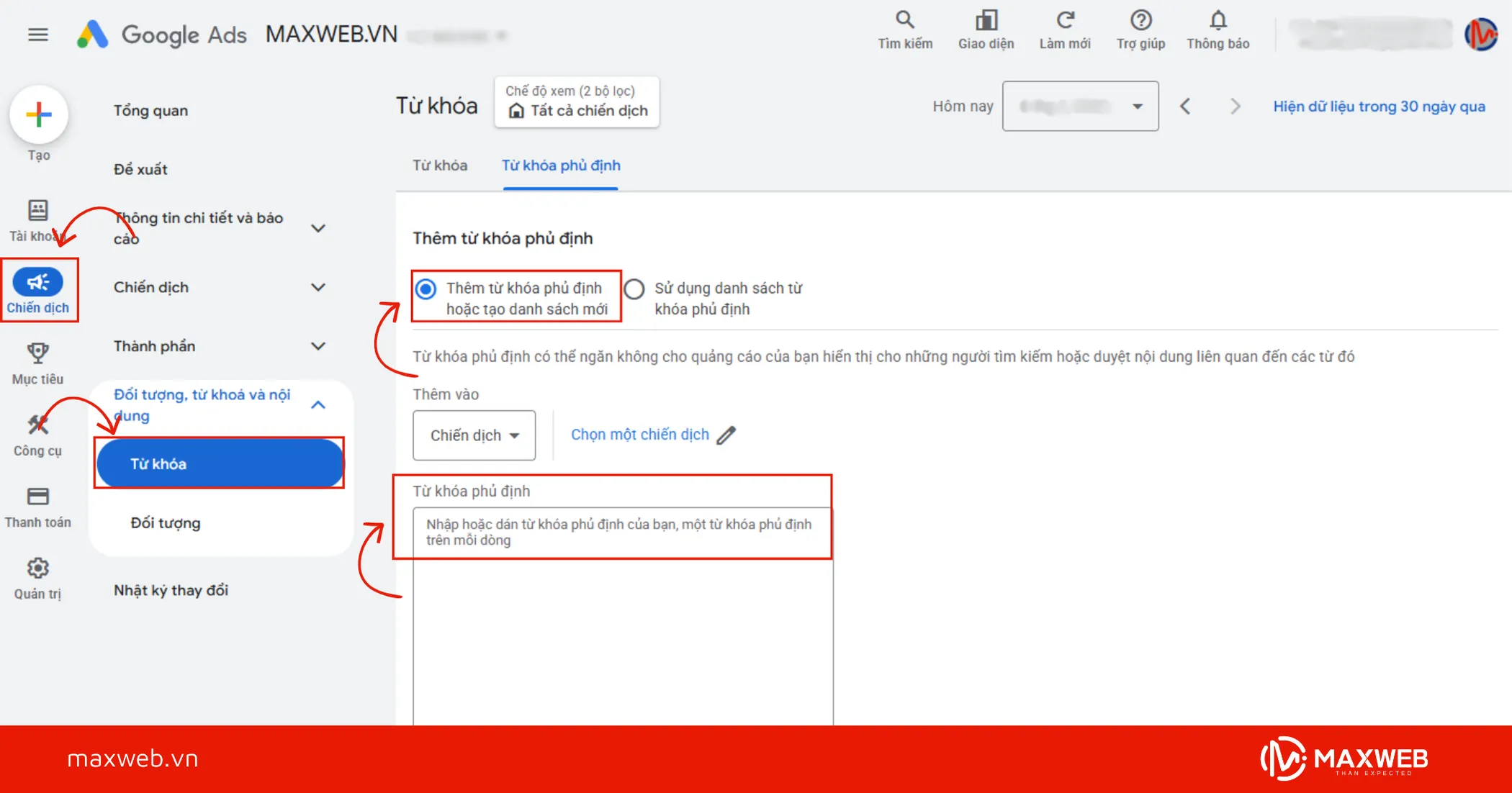Expand the Chiến dịch sidebar section
The image size is (1512, 793).
318,287
